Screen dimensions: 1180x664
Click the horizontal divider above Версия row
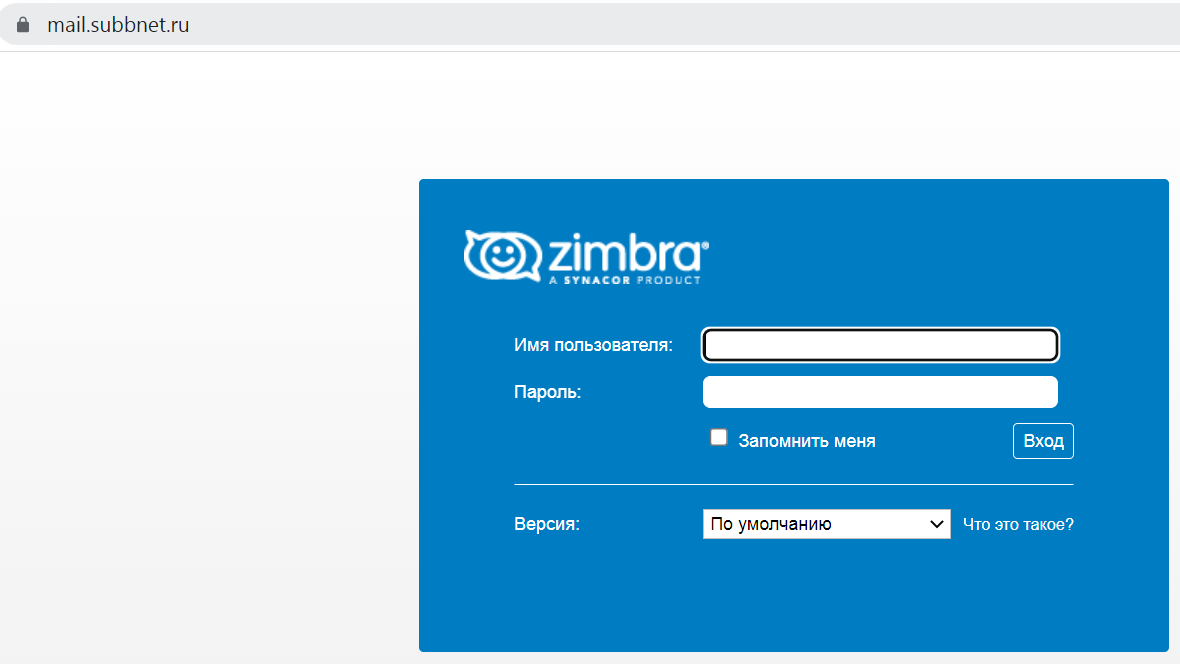pyautogui.click(x=793, y=484)
